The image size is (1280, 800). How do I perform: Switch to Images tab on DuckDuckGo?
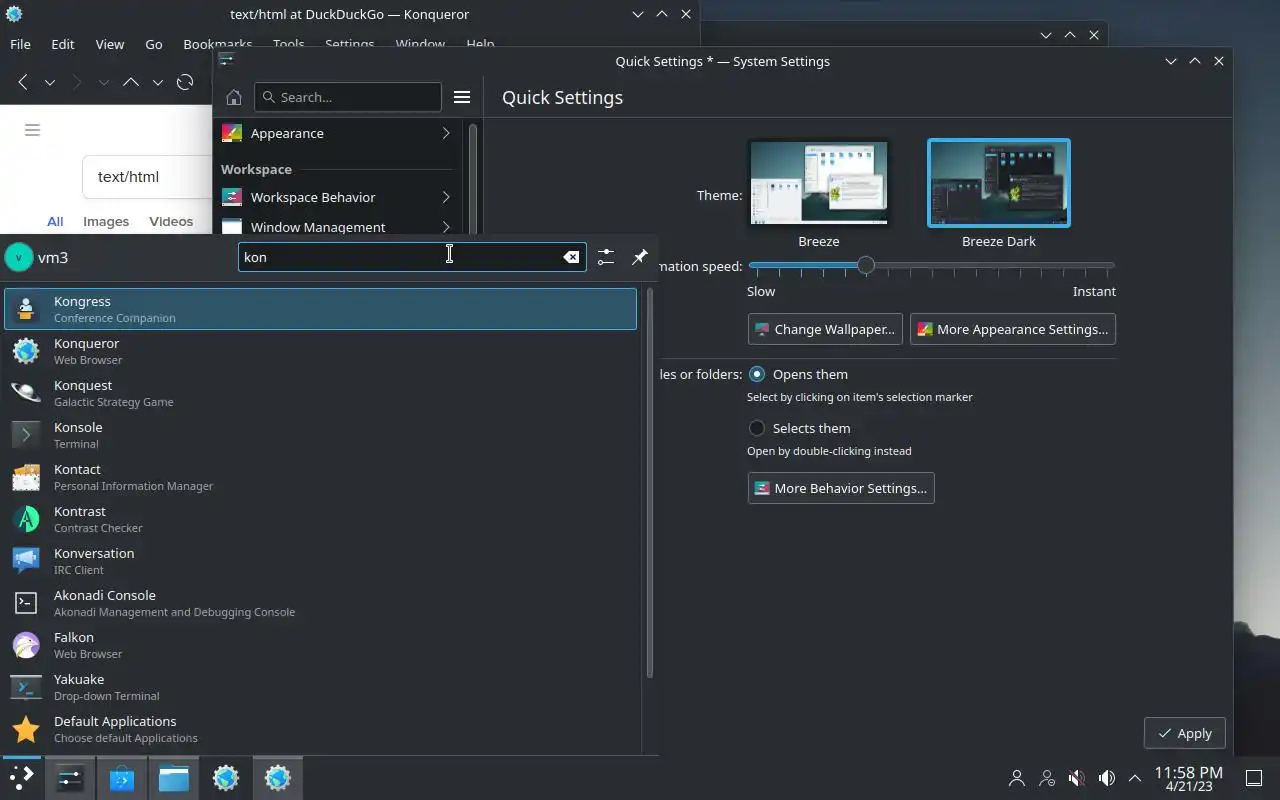point(106,221)
